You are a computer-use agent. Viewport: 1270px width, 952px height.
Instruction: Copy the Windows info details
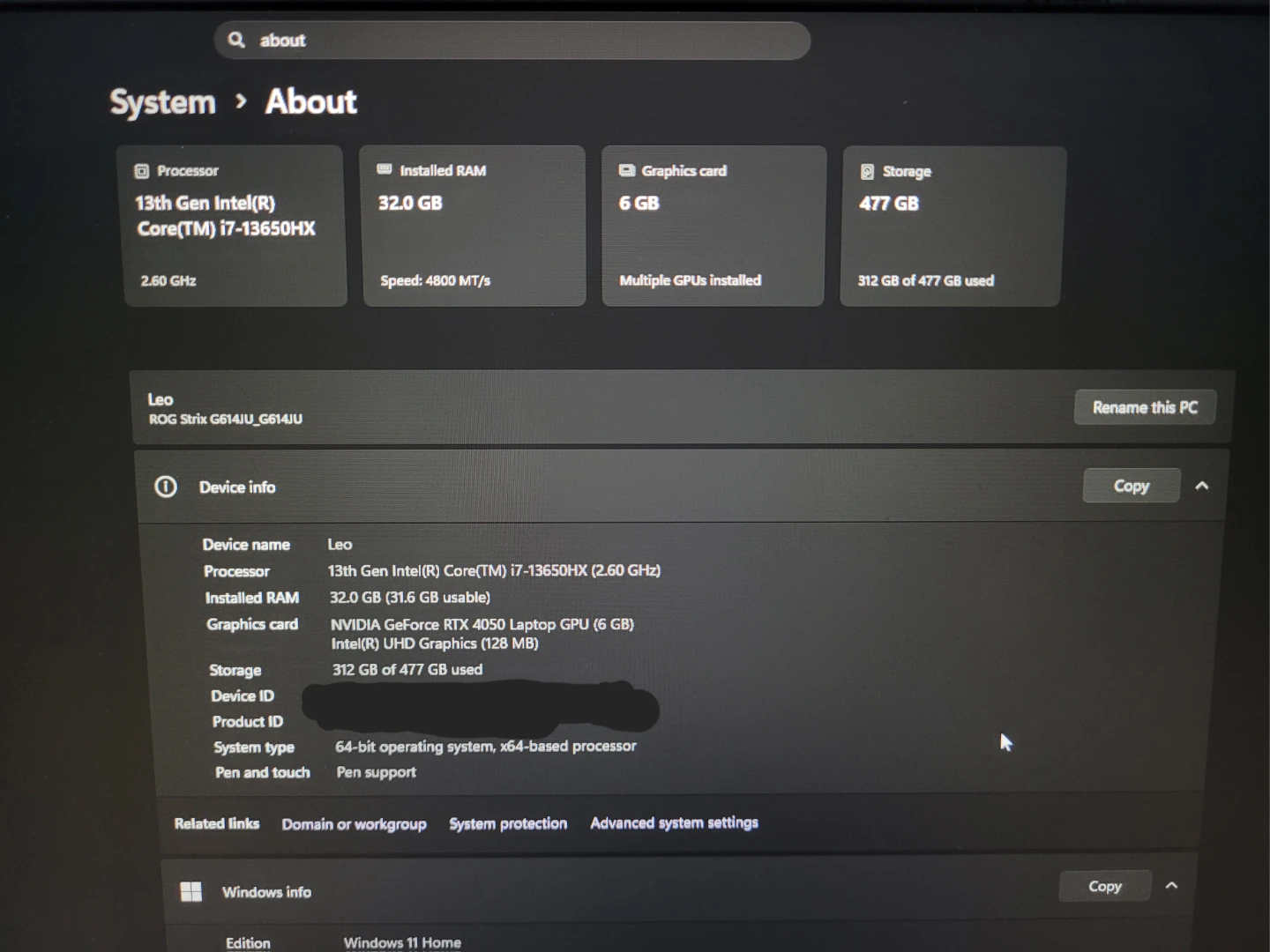click(x=1105, y=886)
